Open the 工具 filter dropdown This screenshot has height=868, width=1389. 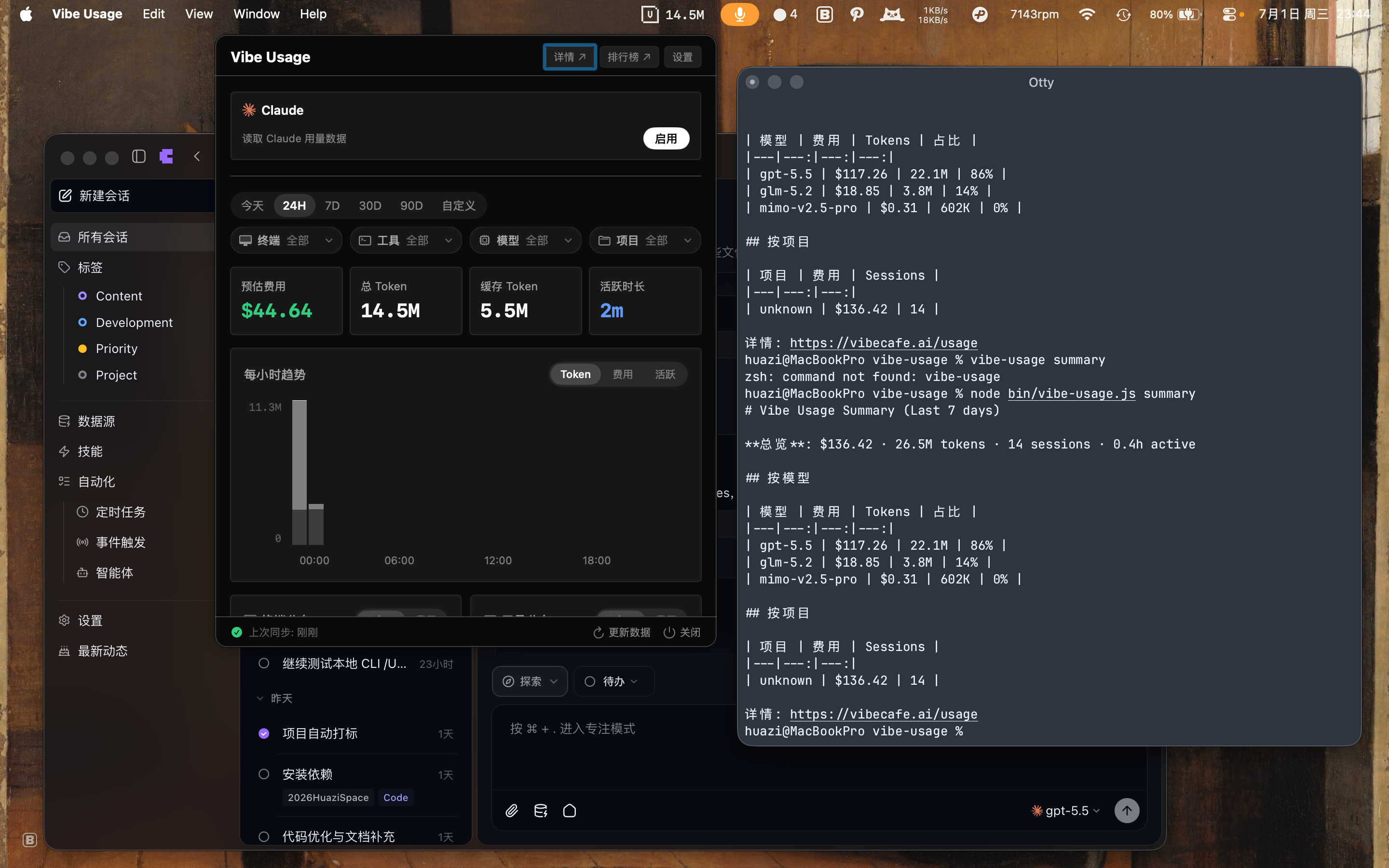pos(405,240)
